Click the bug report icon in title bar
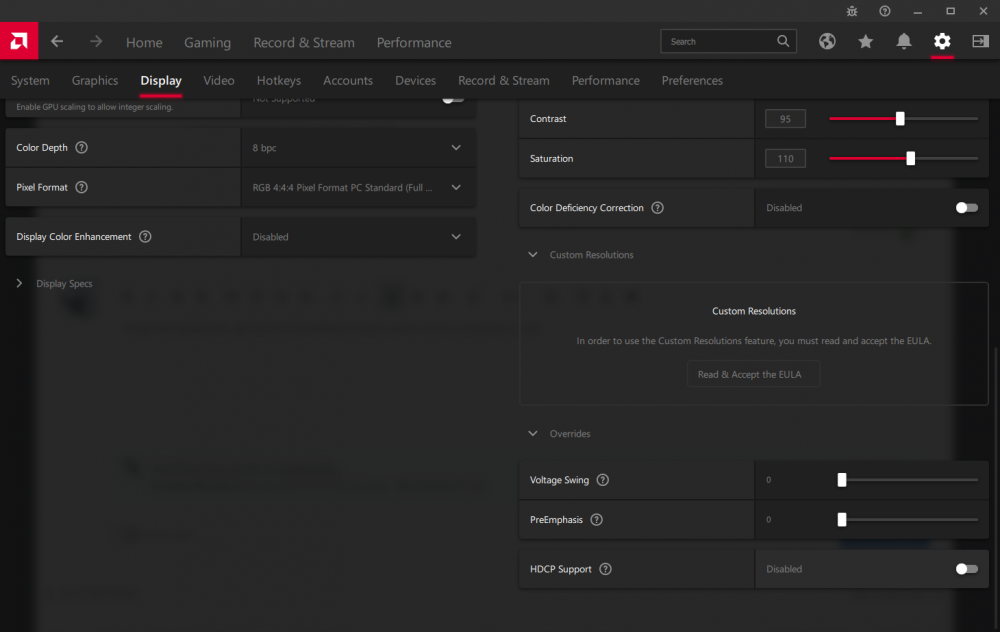Viewport: 1000px width, 632px height. pyautogui.click(x=852, y=11)
